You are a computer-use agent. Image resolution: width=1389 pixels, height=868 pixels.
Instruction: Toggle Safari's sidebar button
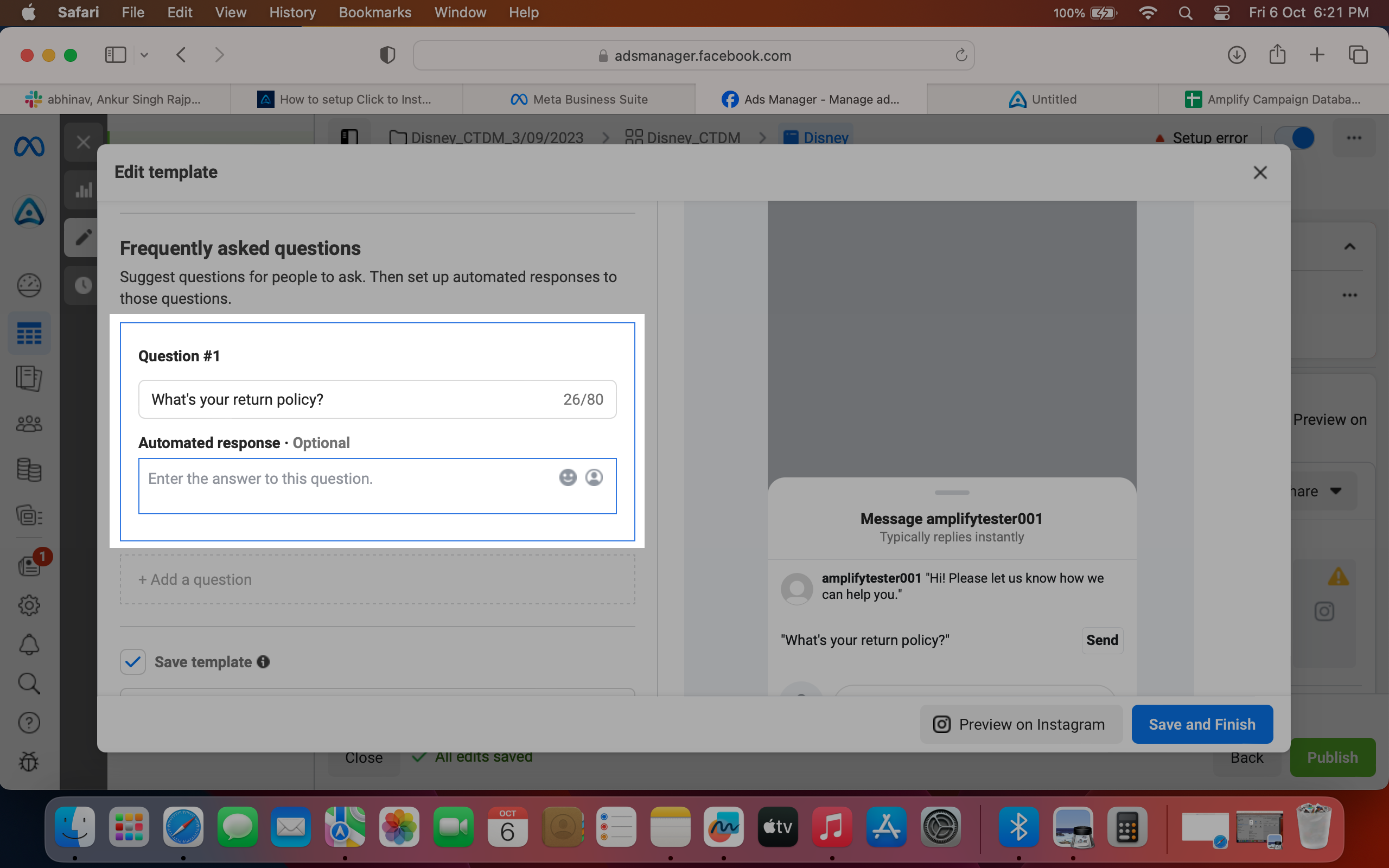pyautogui.click(x=116, y=55)
